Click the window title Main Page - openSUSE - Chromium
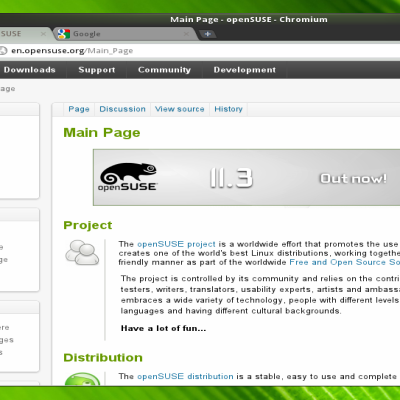The width and height of the screenshot is (400, 400). [x=249, y=20]
